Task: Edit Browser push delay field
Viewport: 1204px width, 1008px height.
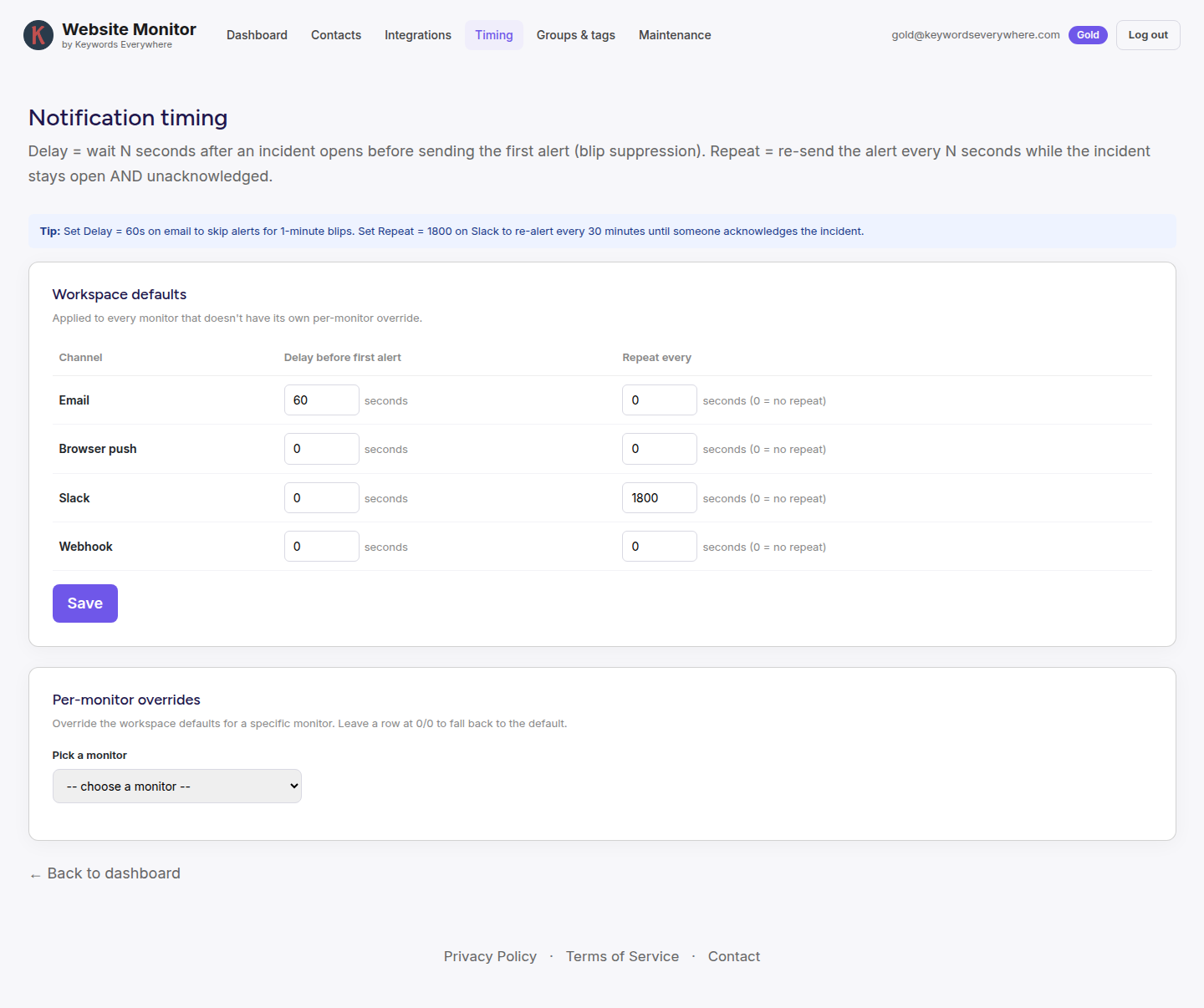Action: (x=322, y=449)
